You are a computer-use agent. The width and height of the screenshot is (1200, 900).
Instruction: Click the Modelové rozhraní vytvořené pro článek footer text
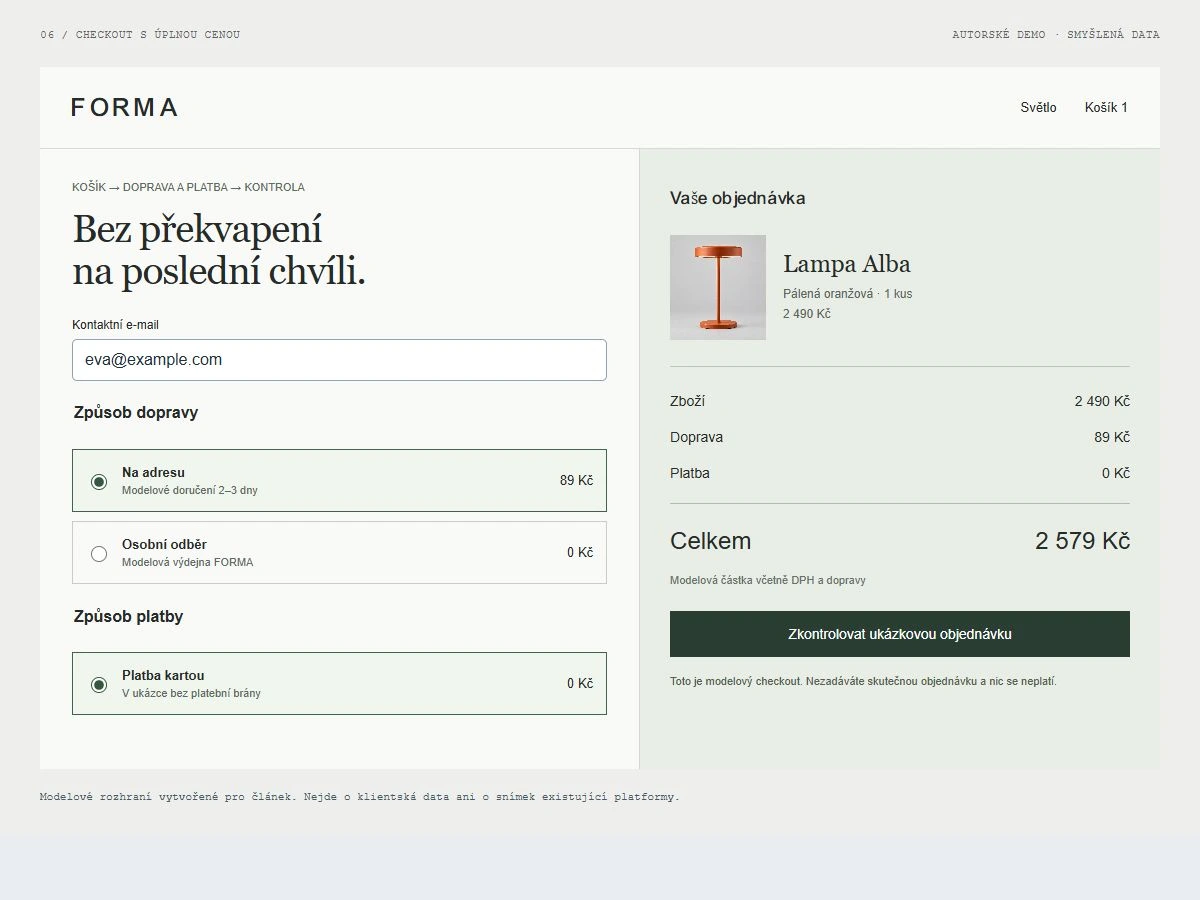[x=360, y=797]
